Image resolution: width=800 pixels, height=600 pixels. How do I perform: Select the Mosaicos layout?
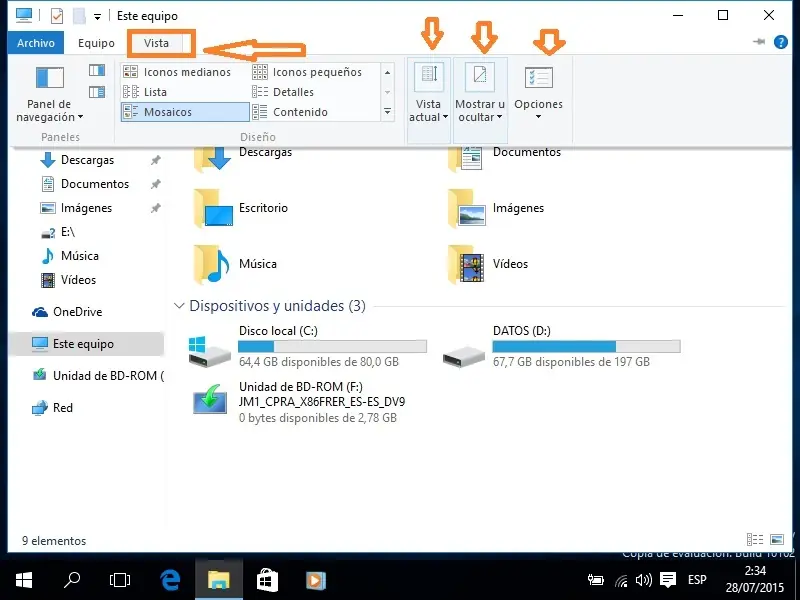click(x=185, y=112)
